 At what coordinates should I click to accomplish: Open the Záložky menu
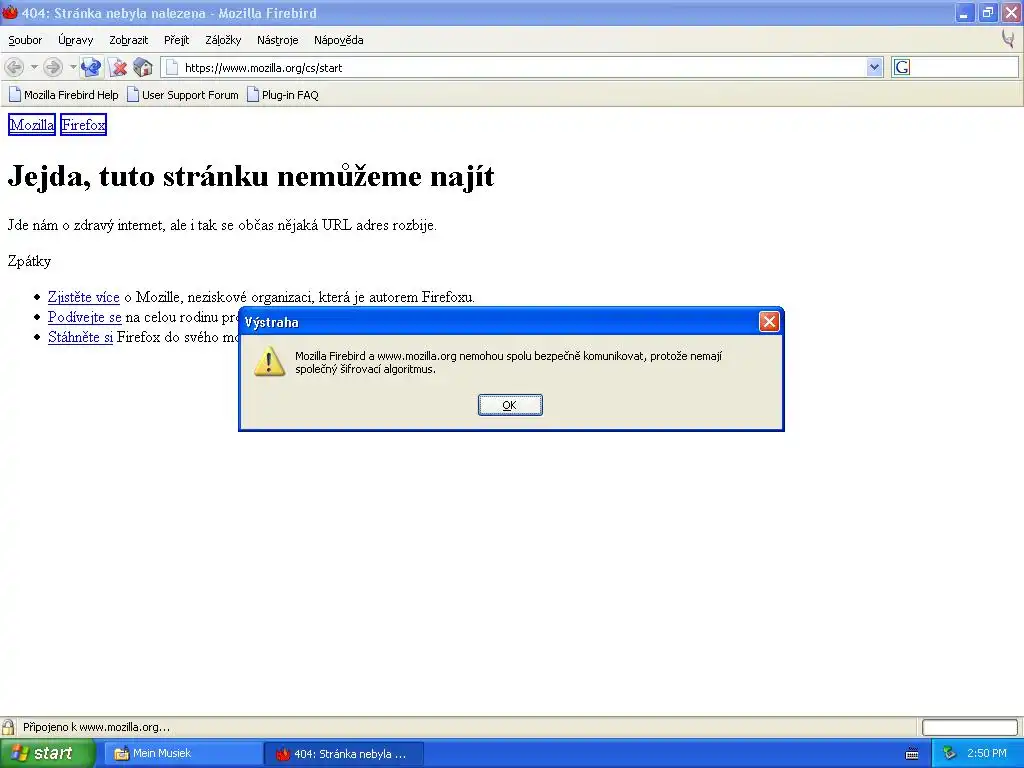[223, 40]
